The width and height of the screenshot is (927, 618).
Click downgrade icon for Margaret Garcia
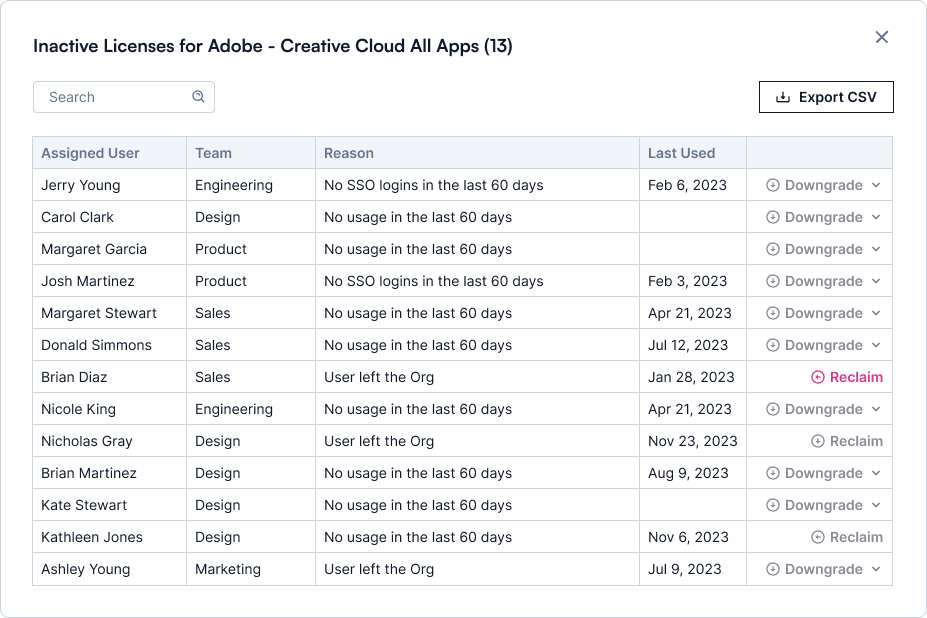click(773, 249)
